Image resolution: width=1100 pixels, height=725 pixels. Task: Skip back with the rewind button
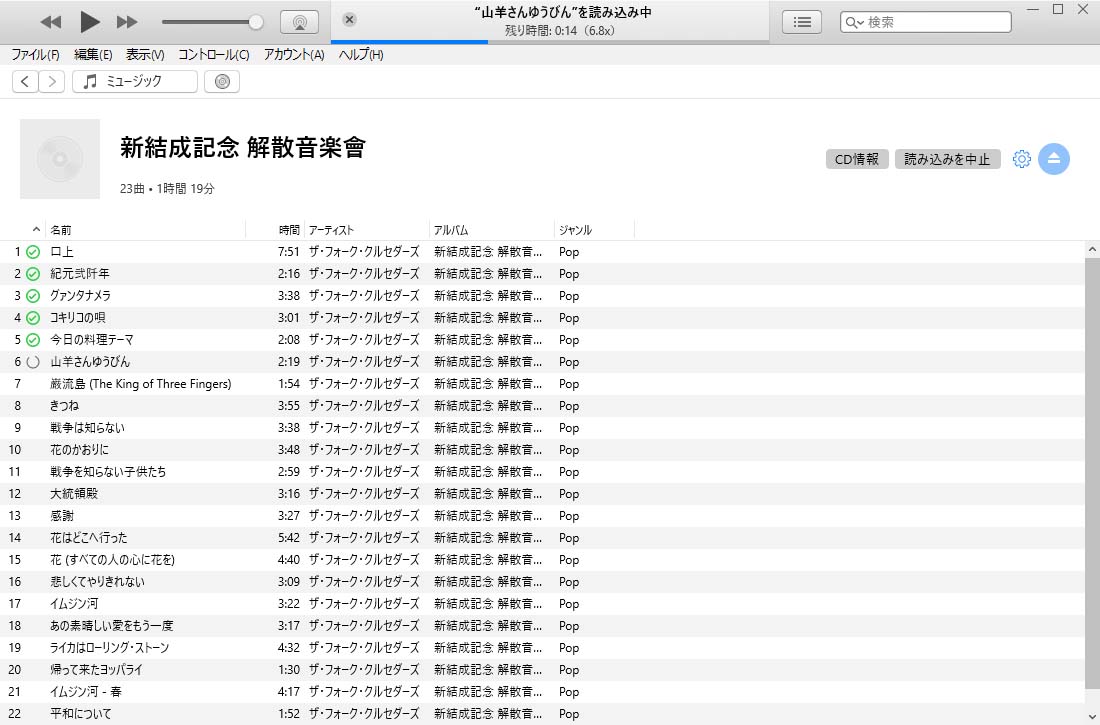51,21
